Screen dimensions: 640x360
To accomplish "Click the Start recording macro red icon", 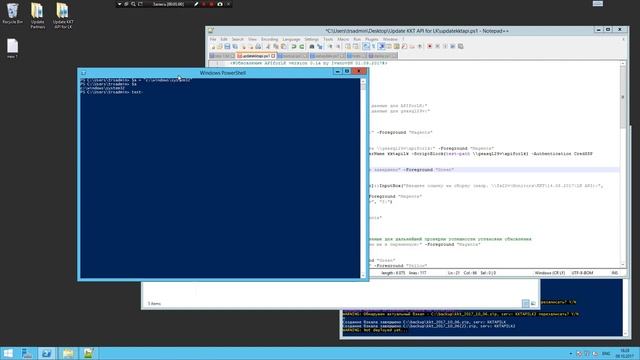I will [x=430, y=47].
